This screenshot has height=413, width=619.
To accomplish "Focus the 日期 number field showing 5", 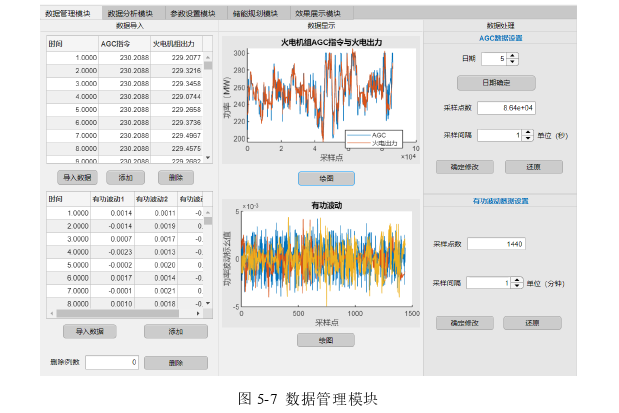I will pyautogui.click(x=494, y=59).
